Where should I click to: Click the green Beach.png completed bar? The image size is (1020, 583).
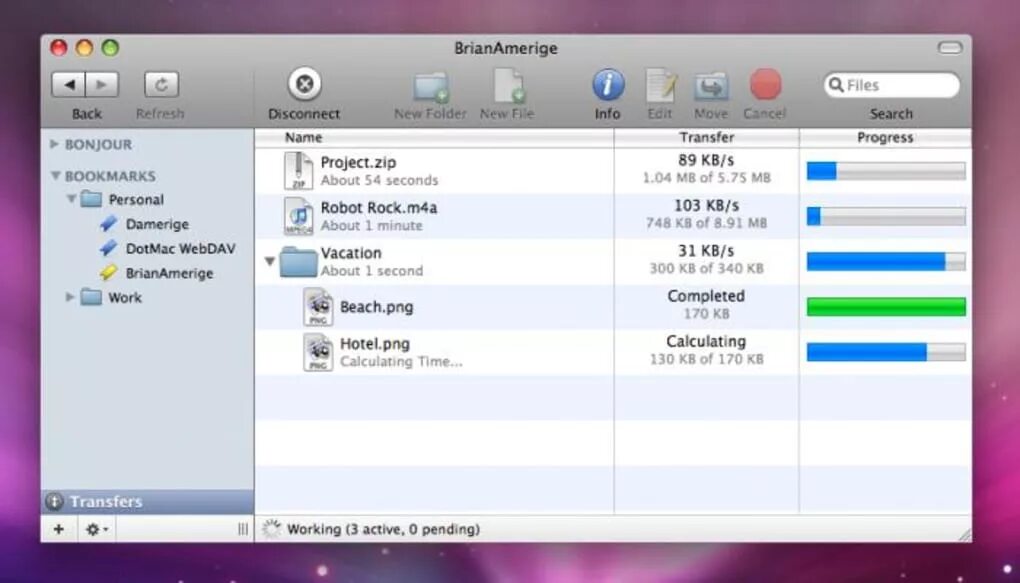pos(886,306)
